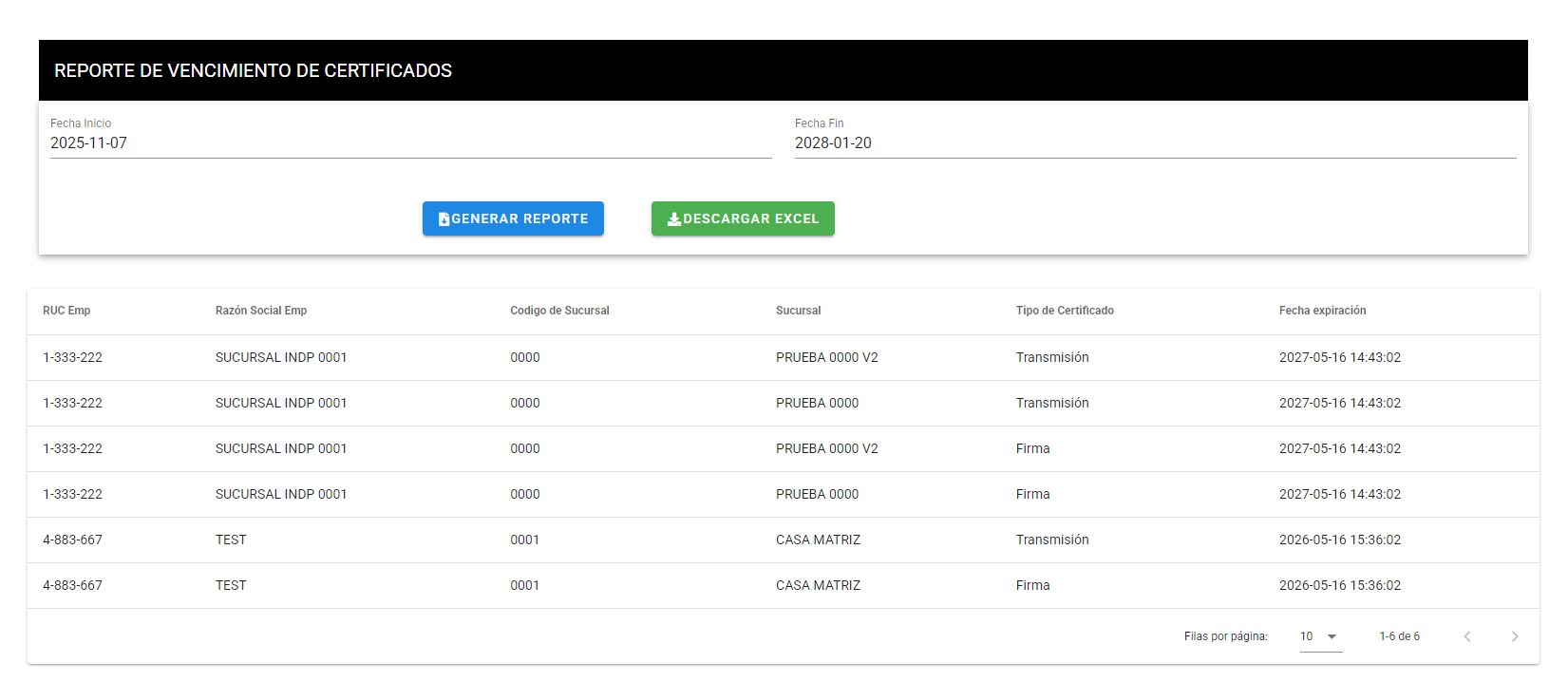Click the Sucursal column header
1568x682 pixels.
pos(798,311)
